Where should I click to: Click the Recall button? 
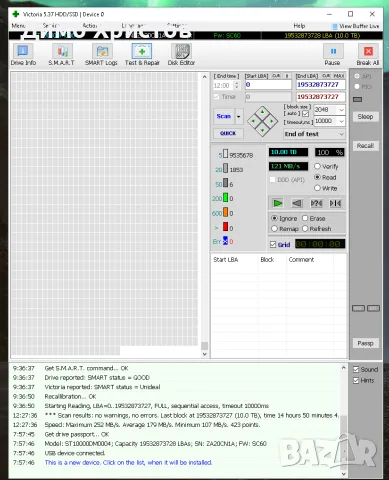365,146
